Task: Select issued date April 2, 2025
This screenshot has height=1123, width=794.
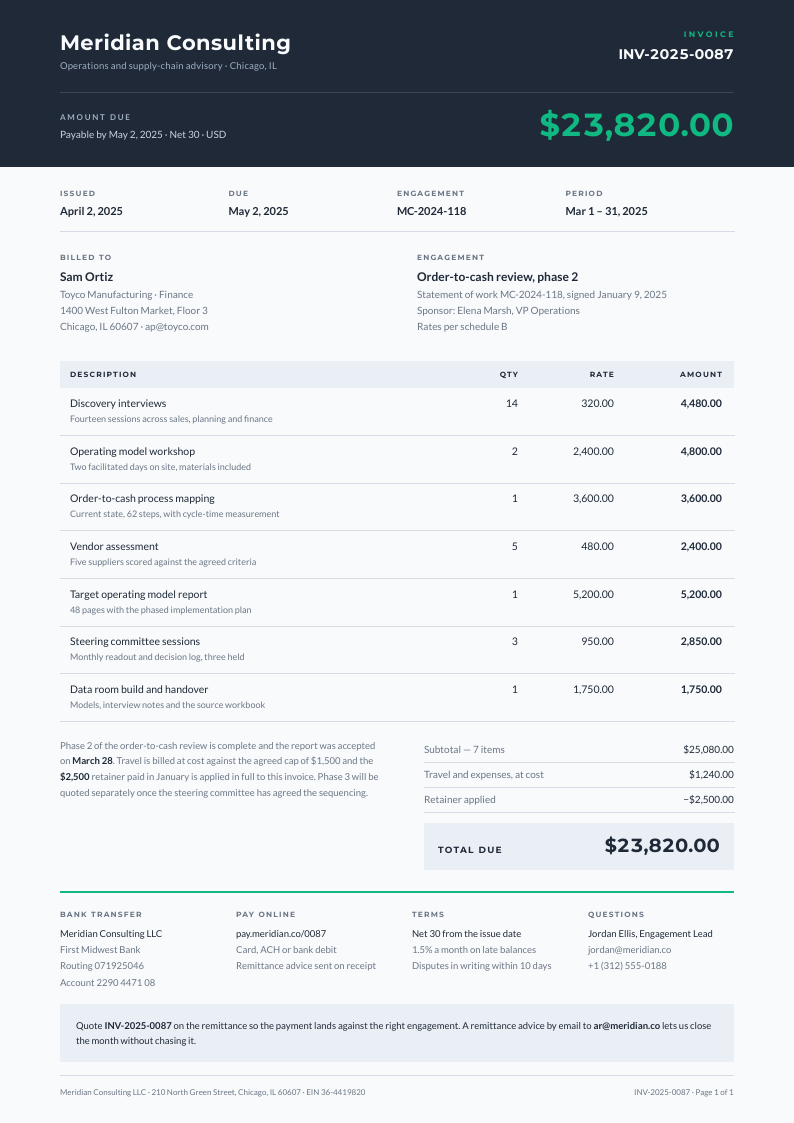Action: point(91,211)
